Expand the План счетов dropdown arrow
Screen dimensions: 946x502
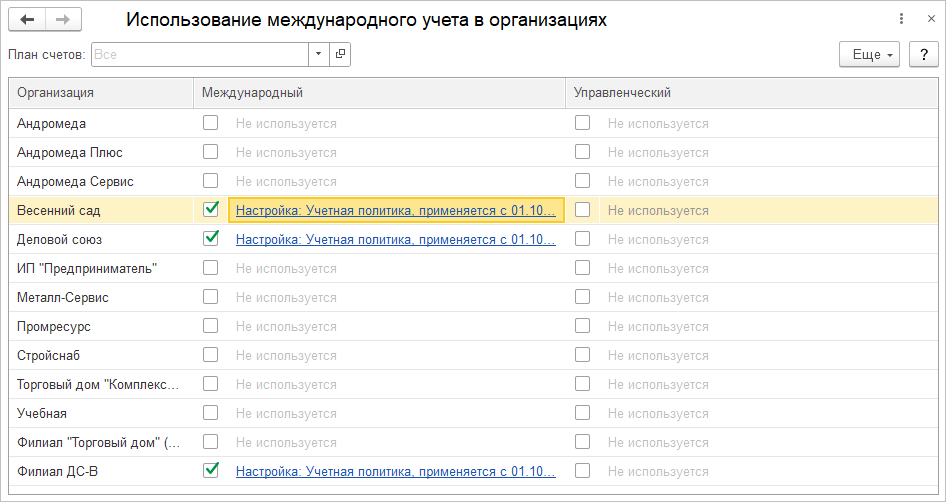[319, 55]
